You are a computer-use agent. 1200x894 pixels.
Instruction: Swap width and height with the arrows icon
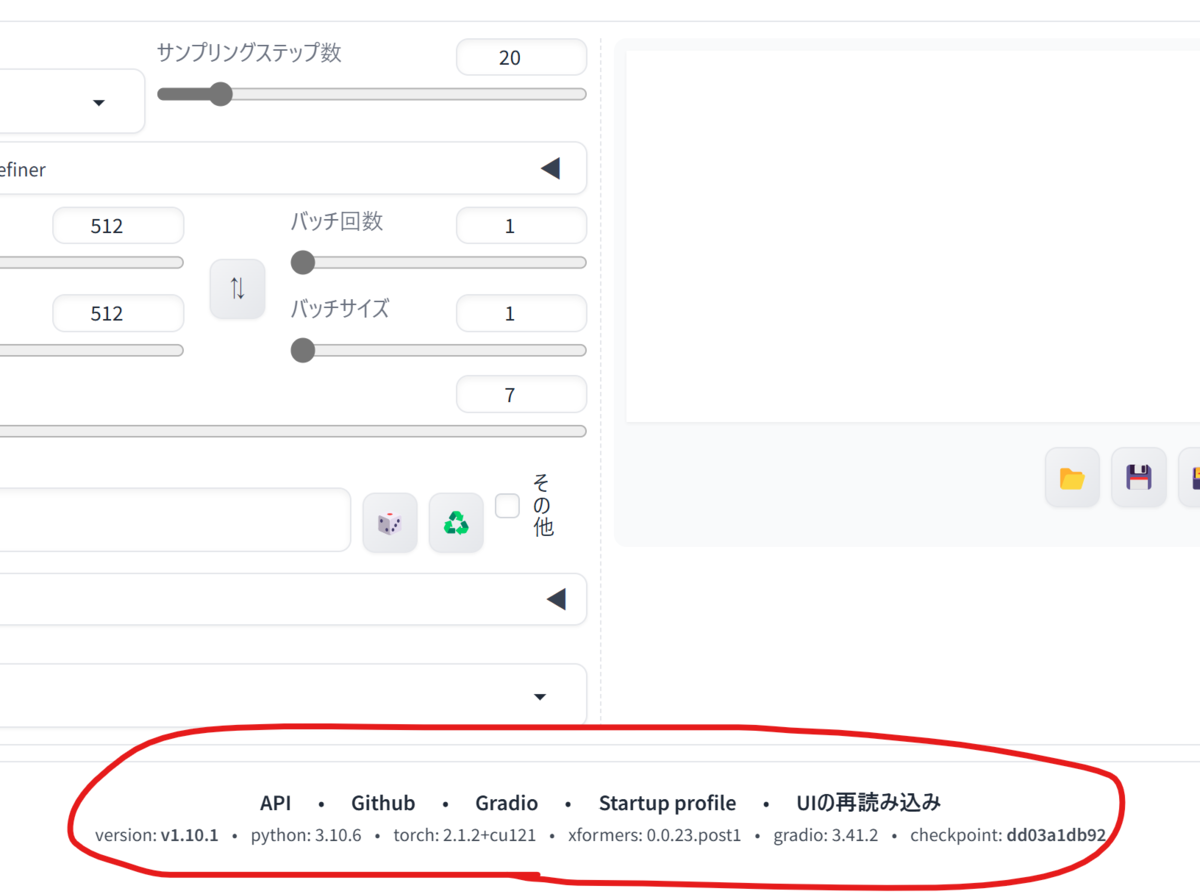237,288
